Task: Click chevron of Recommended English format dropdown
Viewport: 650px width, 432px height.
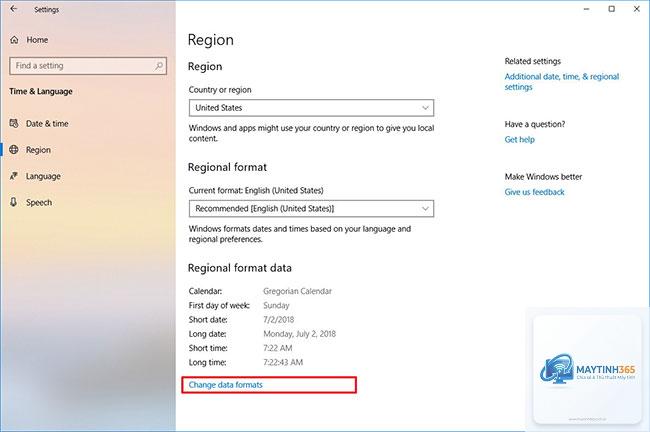Action: (425, 209)
